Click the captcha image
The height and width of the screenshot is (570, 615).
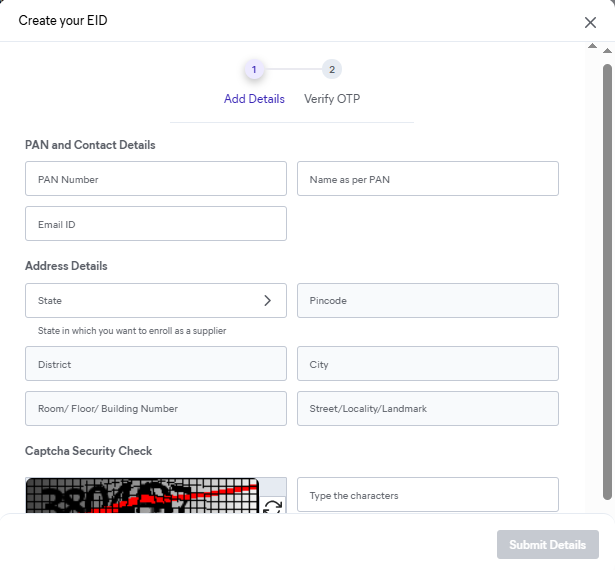pos(142,497)
